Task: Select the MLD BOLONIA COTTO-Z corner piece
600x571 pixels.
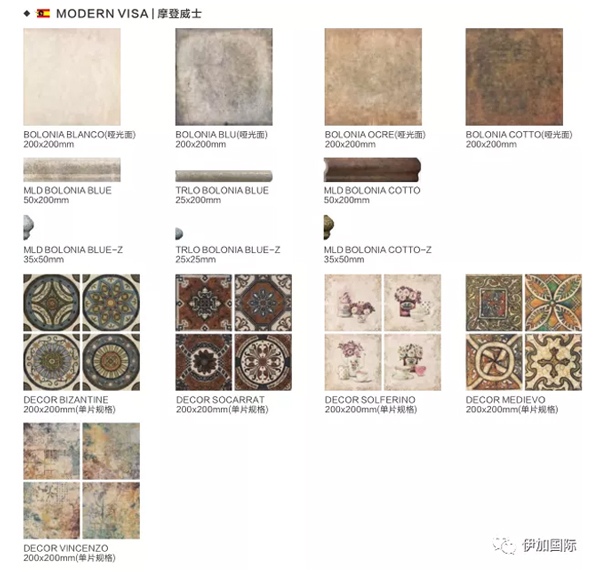Action: [329, 227]
